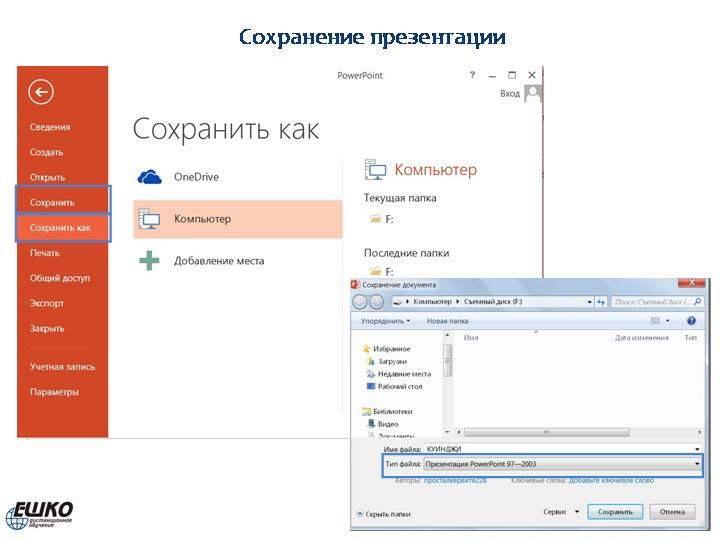Click the forward navigation button in save dialog
This screenshot has width=720, height=540.
pos(377,302)
